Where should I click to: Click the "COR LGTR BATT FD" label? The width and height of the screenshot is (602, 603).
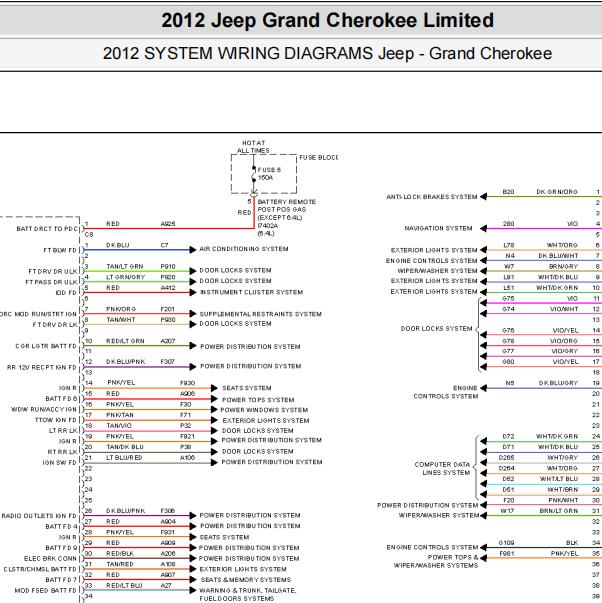[x=46, y=346]
